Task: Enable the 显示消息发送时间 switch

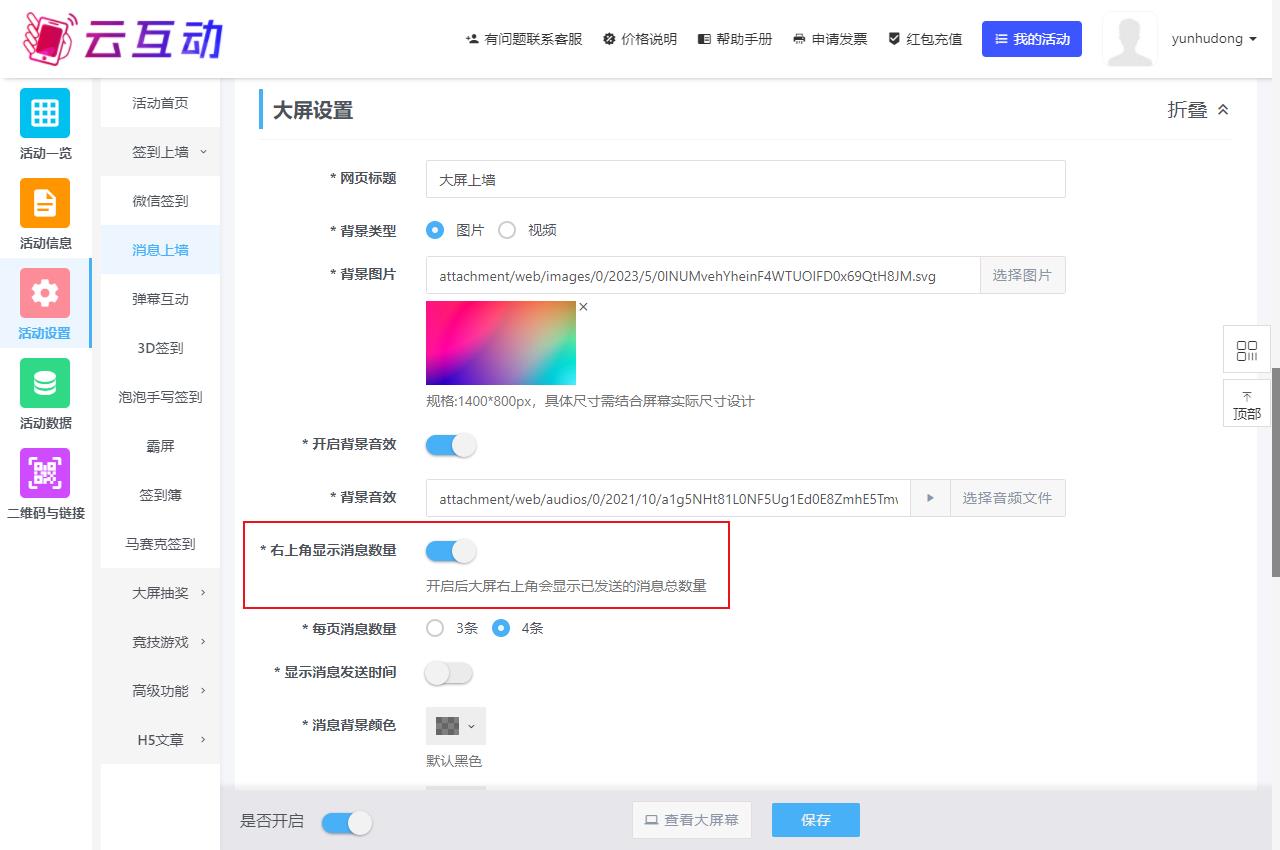Action: pyautogui.click(x=449, y=673)
